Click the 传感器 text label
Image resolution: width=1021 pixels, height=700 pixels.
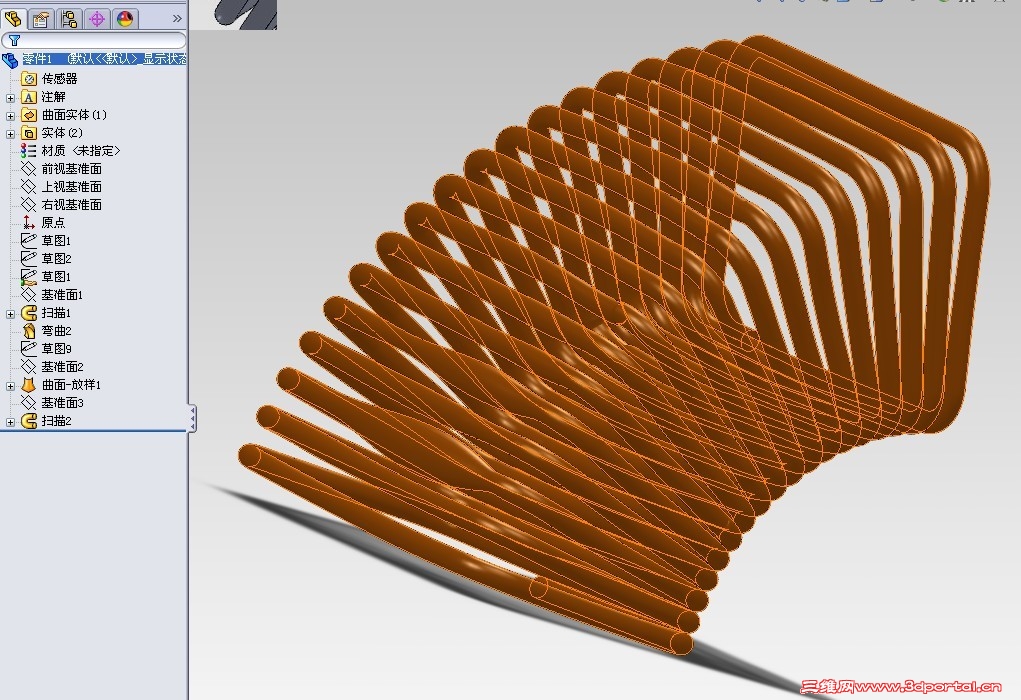[59, 79]
